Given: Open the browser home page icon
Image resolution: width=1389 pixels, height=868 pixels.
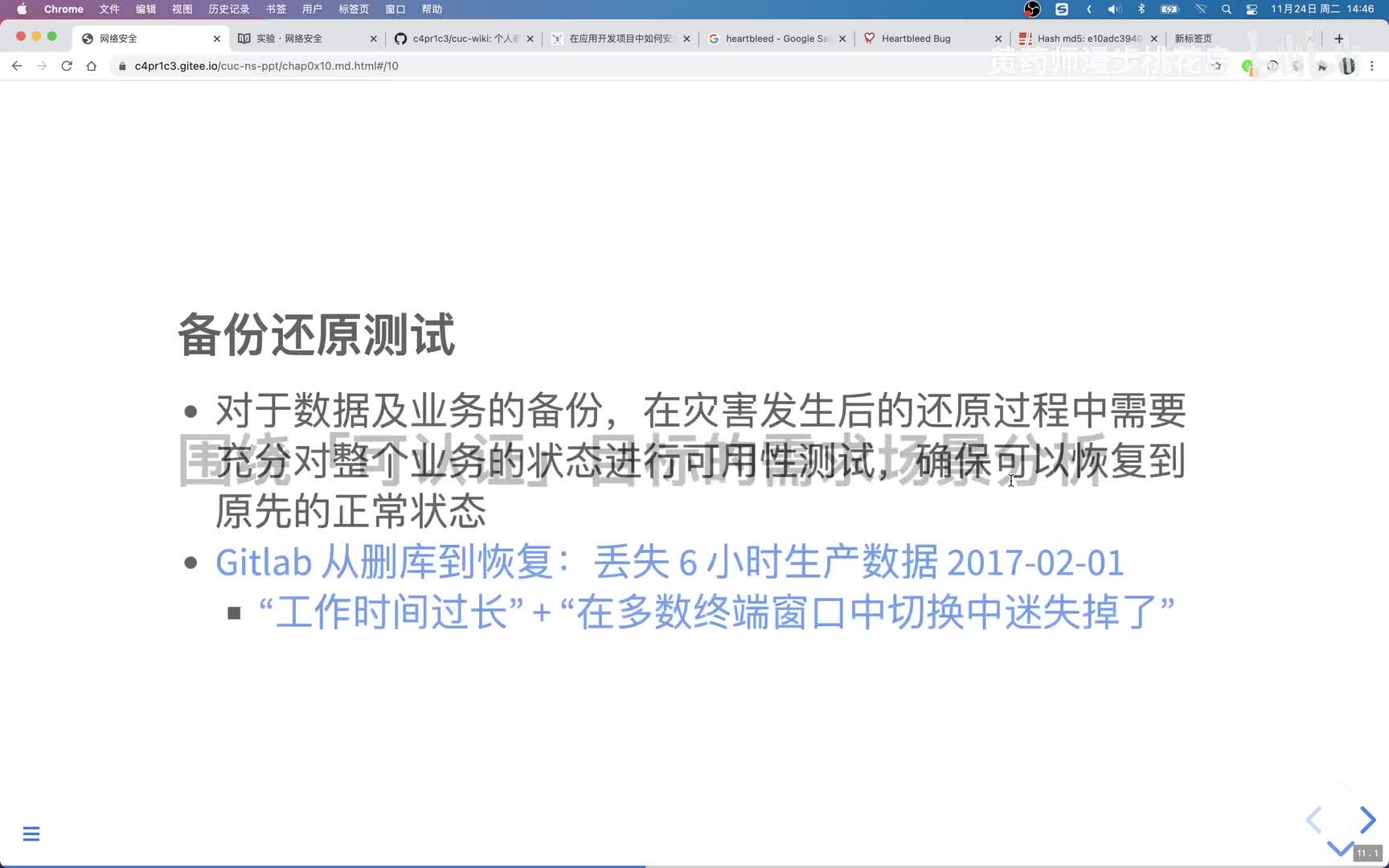Looking at the screenshot, I should [92, 66].
